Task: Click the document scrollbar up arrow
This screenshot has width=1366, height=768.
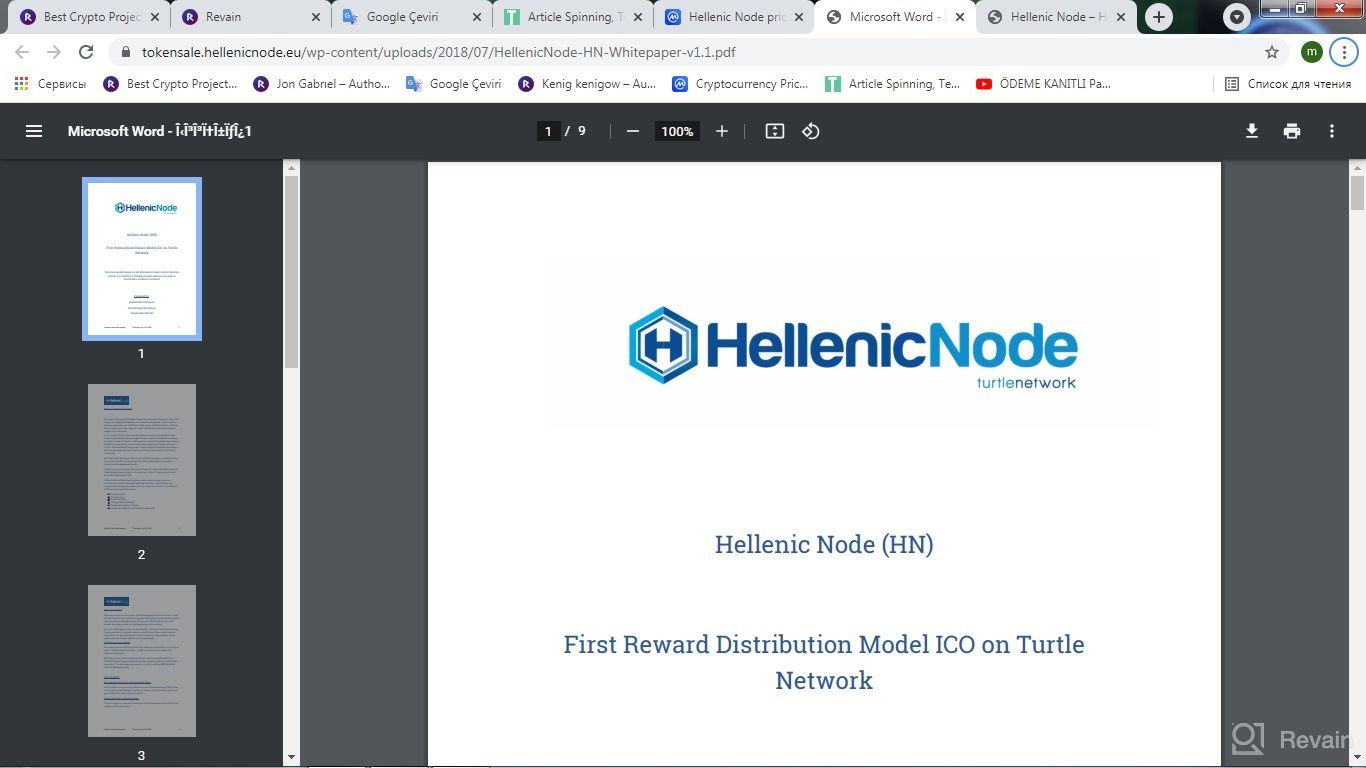Action: coord(1357,168)
